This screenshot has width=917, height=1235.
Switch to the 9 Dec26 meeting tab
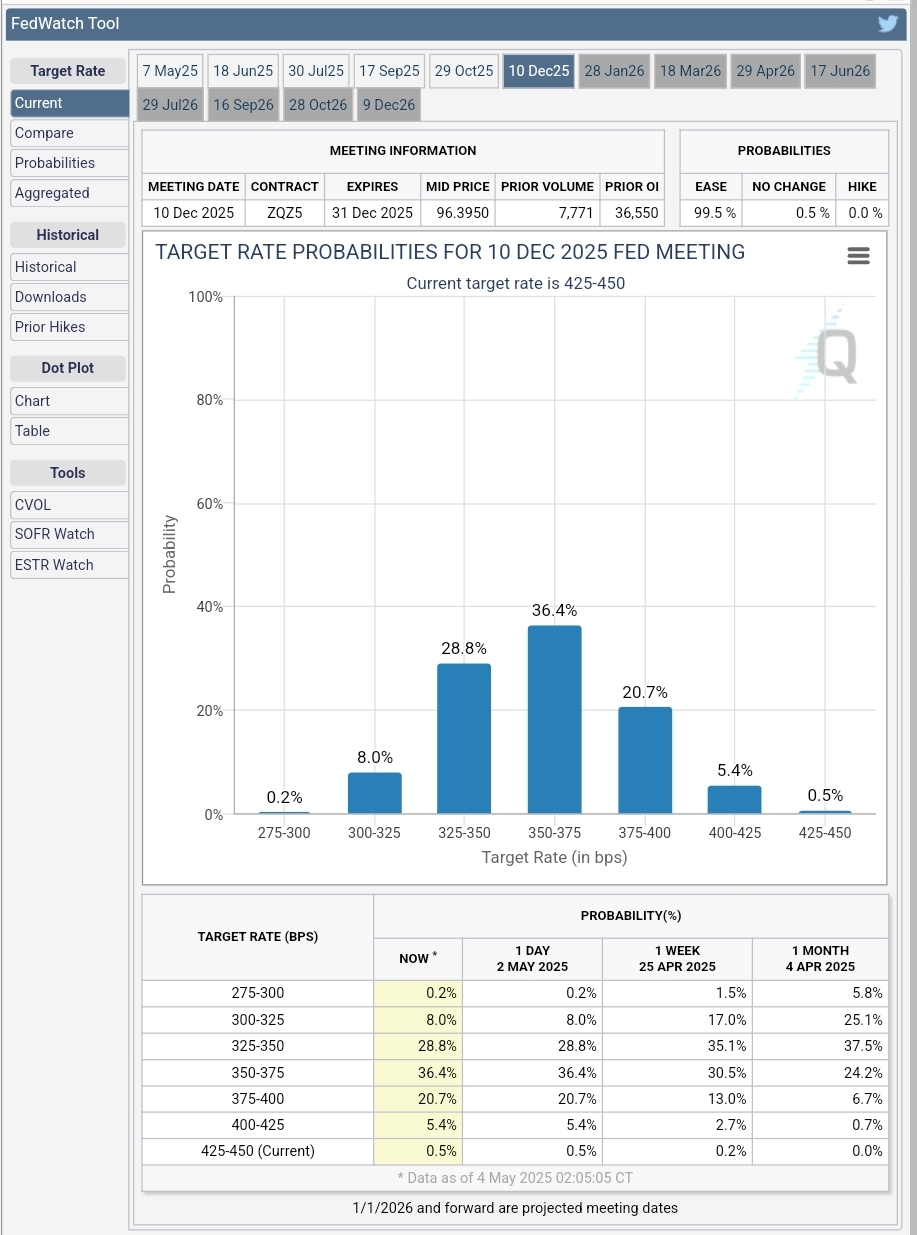(x=389, y=105)
